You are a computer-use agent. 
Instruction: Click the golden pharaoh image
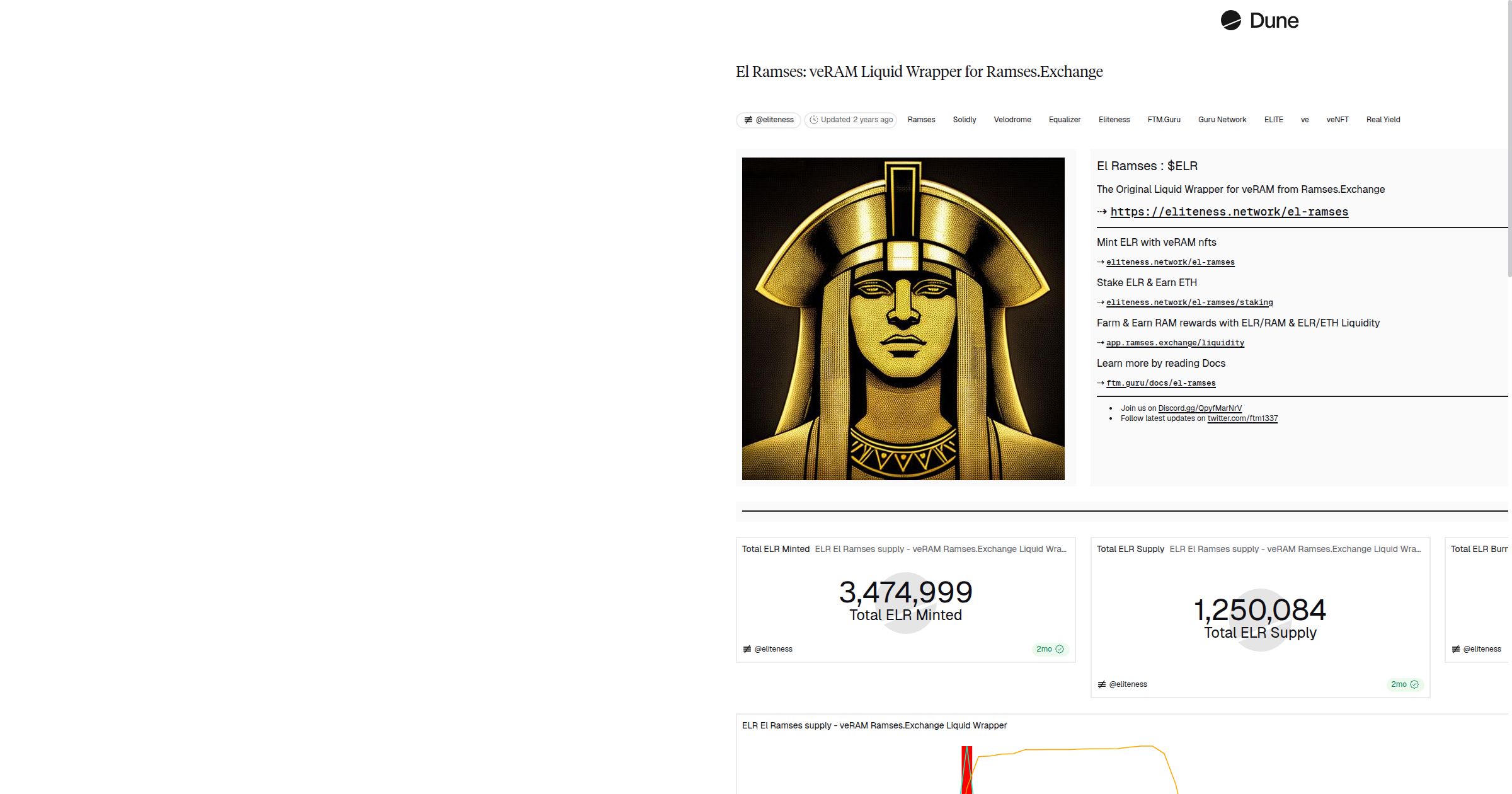point(903,319)
